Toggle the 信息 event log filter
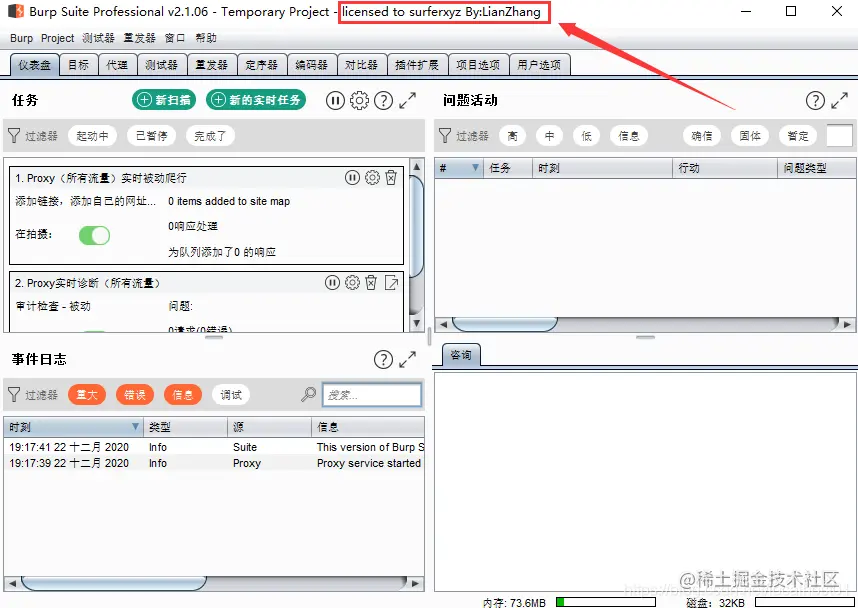Screen dimensions: 858x608 tap(183, 395)
